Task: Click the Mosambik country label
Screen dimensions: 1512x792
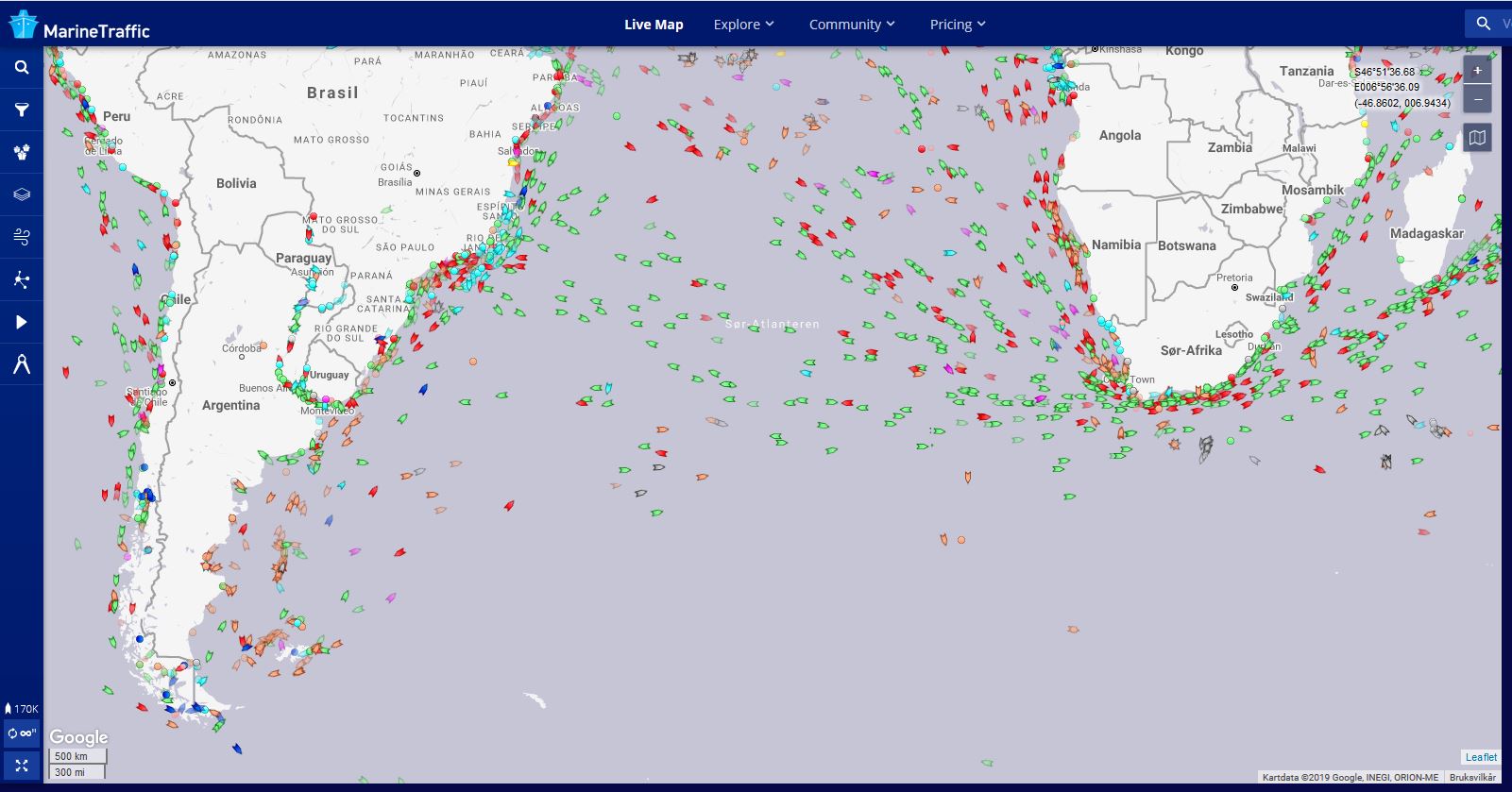Action: pos(1313,190)
